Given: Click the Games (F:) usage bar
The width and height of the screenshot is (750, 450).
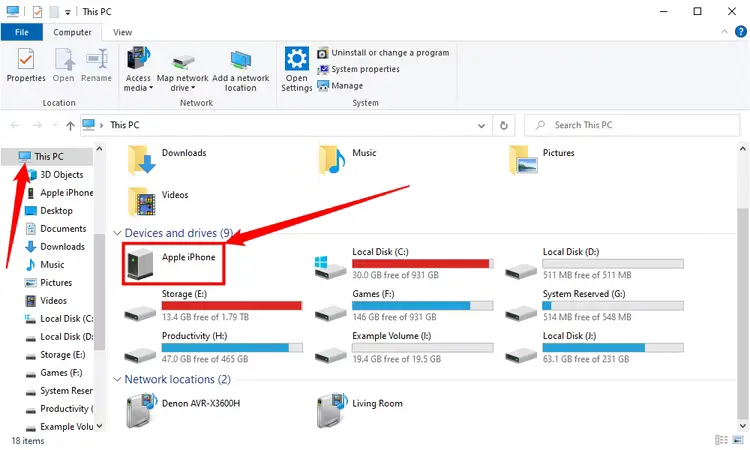Looking at the screenshot, I should pyautogui.click(x=422, y=306).
